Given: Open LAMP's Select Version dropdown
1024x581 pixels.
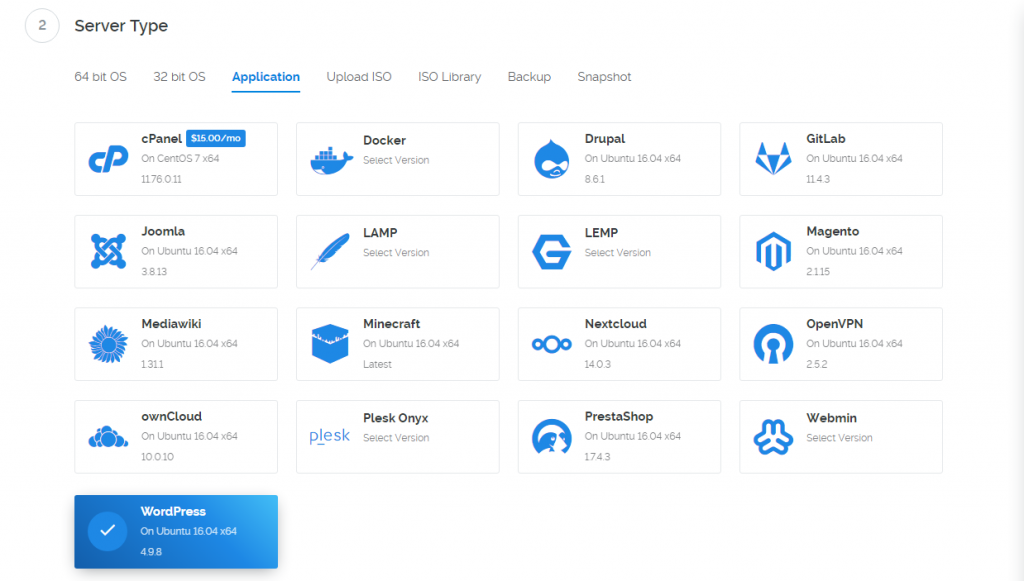Looking at the screenshot, I should click(396, 253).
